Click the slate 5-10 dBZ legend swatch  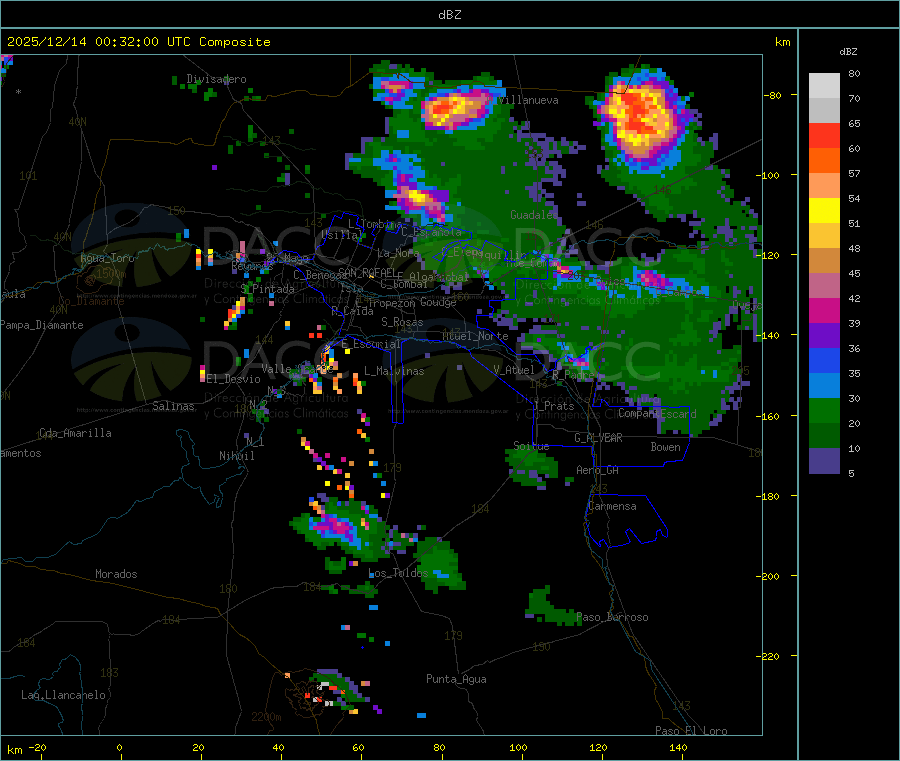pos(824,461)
